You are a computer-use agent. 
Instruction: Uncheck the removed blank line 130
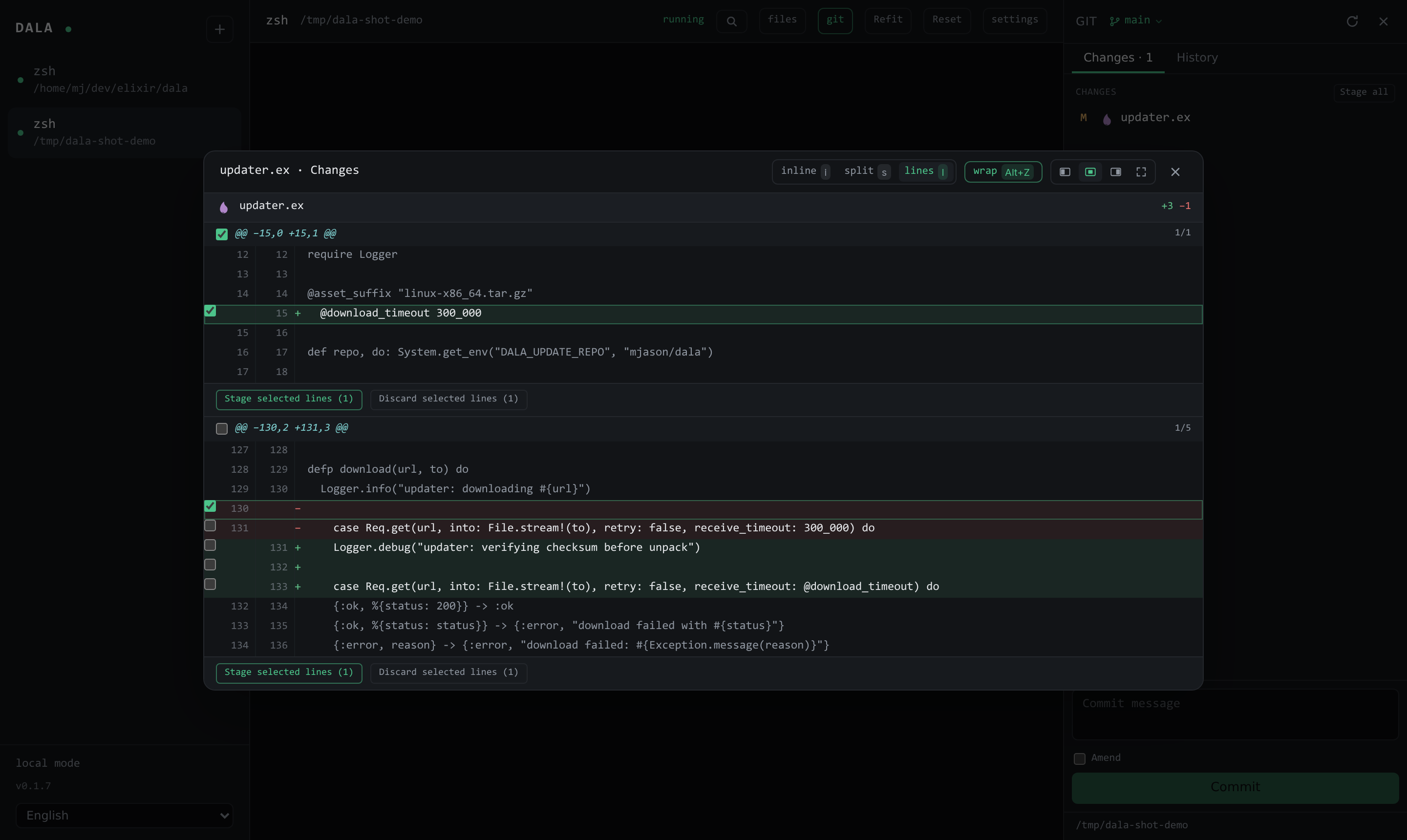pos(210,506)
